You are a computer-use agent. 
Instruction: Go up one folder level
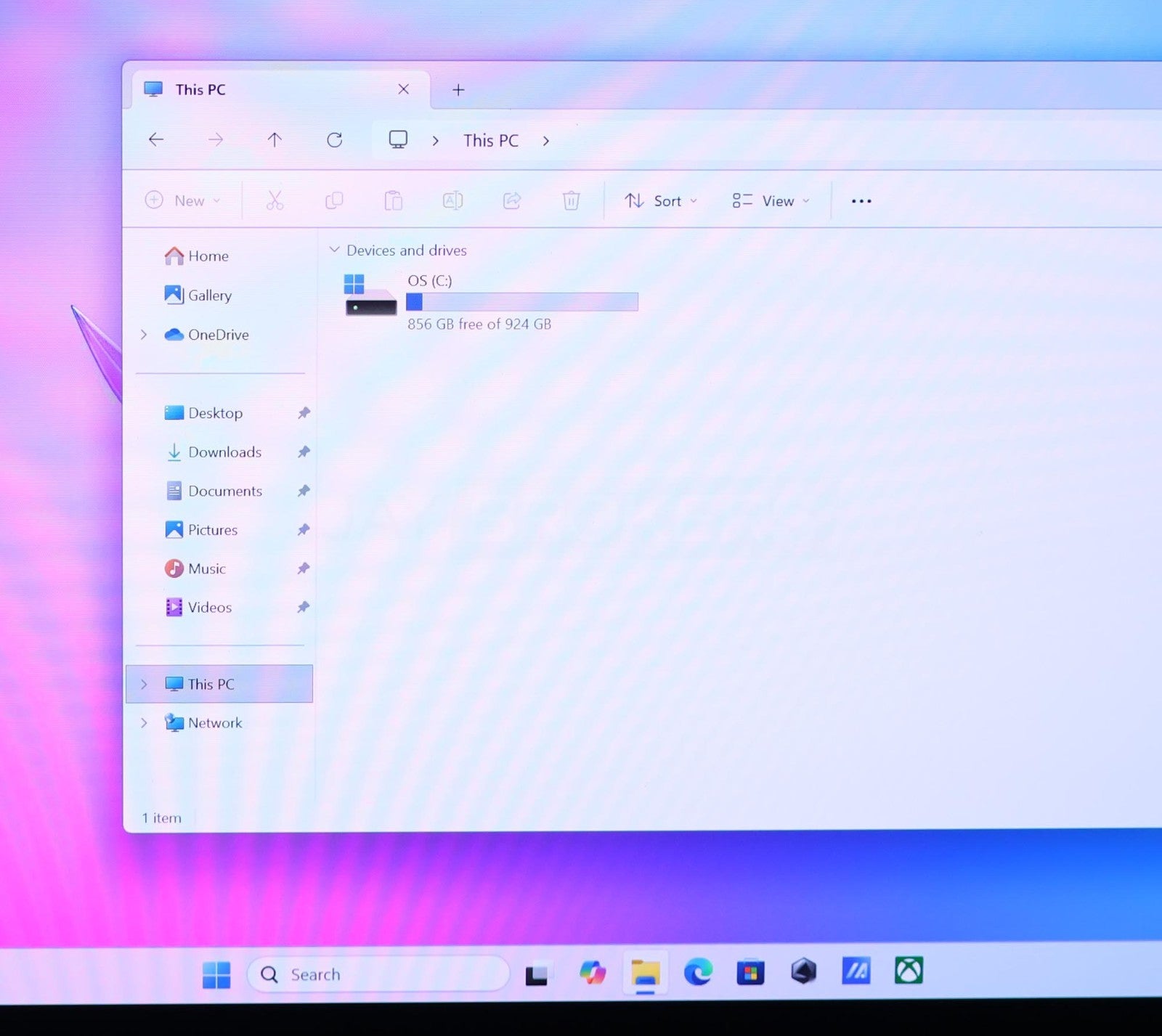pos(275,140)
